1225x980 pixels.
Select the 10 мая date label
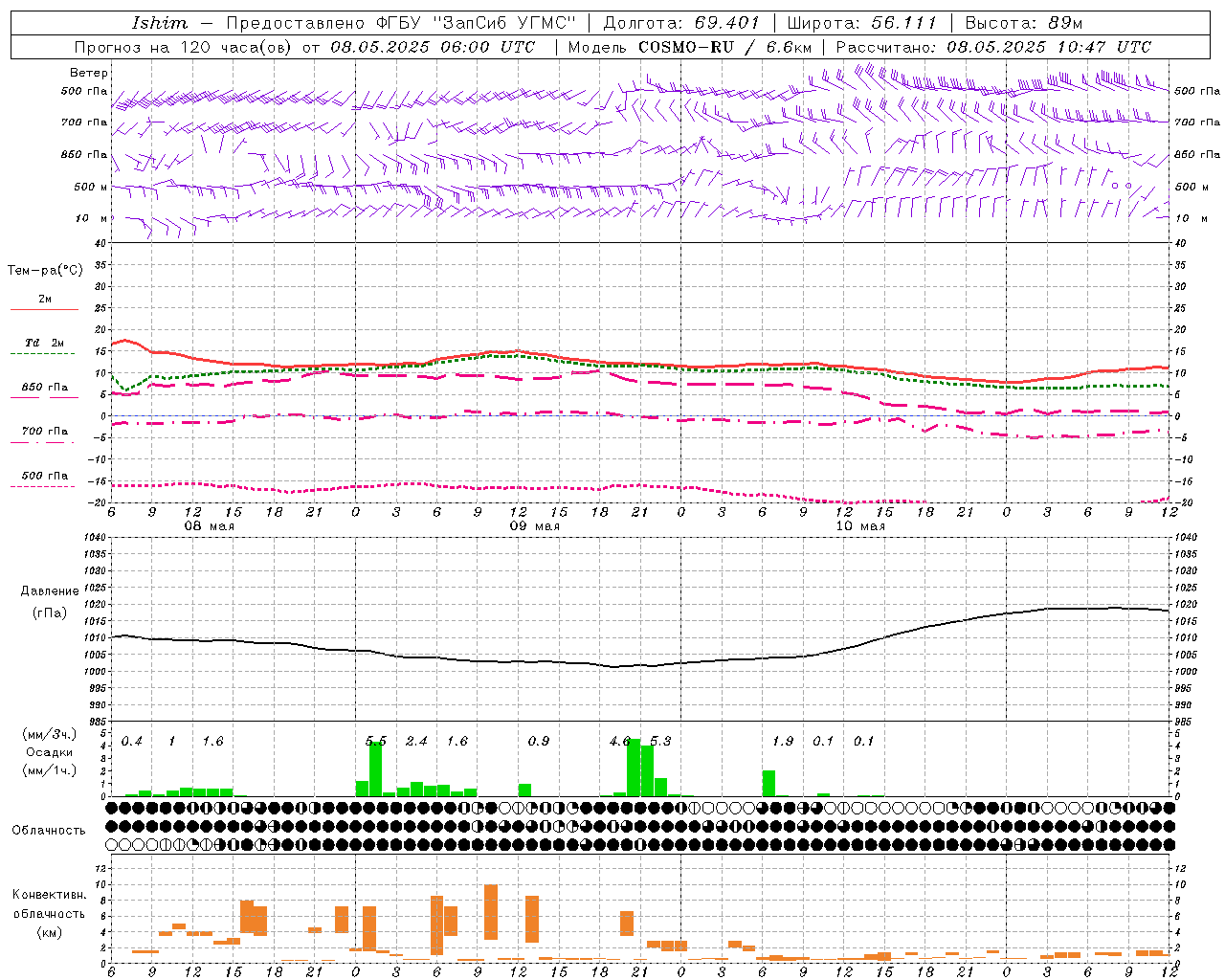860,526
